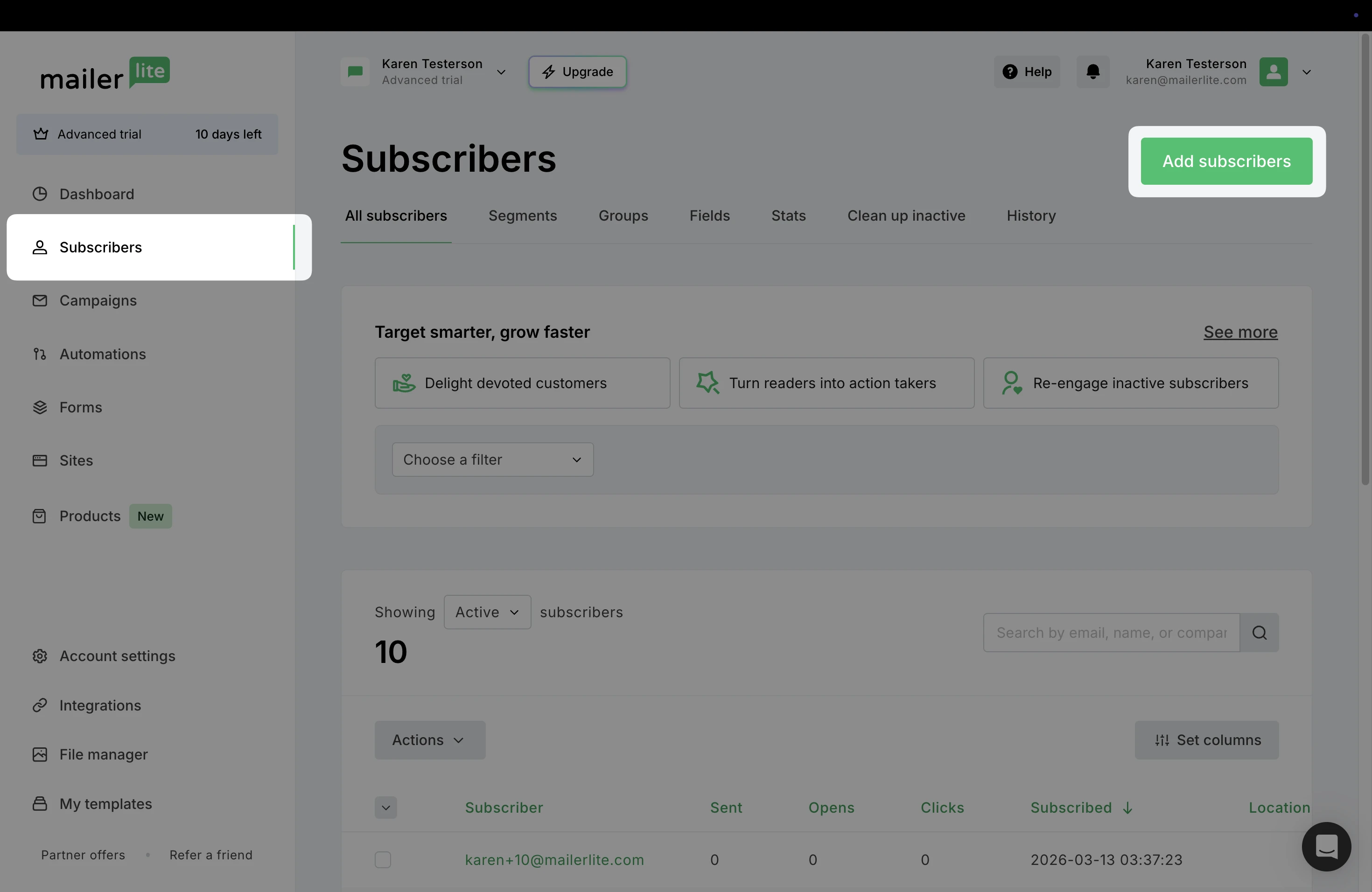Click the notifications bell icon
Viewport: 1372px width, 892px height.
click(1092, 71)
